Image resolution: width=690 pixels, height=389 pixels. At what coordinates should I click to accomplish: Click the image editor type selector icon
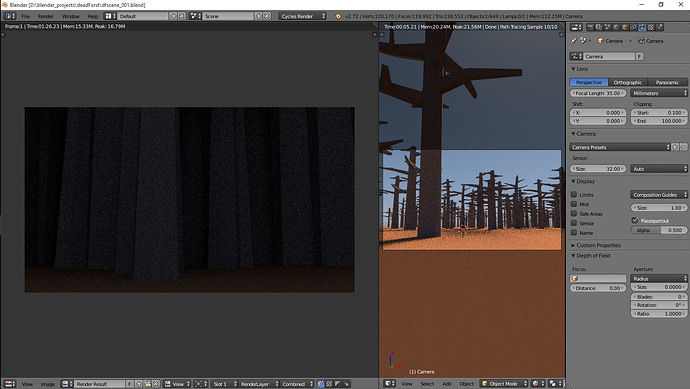[x=10, y=384]
